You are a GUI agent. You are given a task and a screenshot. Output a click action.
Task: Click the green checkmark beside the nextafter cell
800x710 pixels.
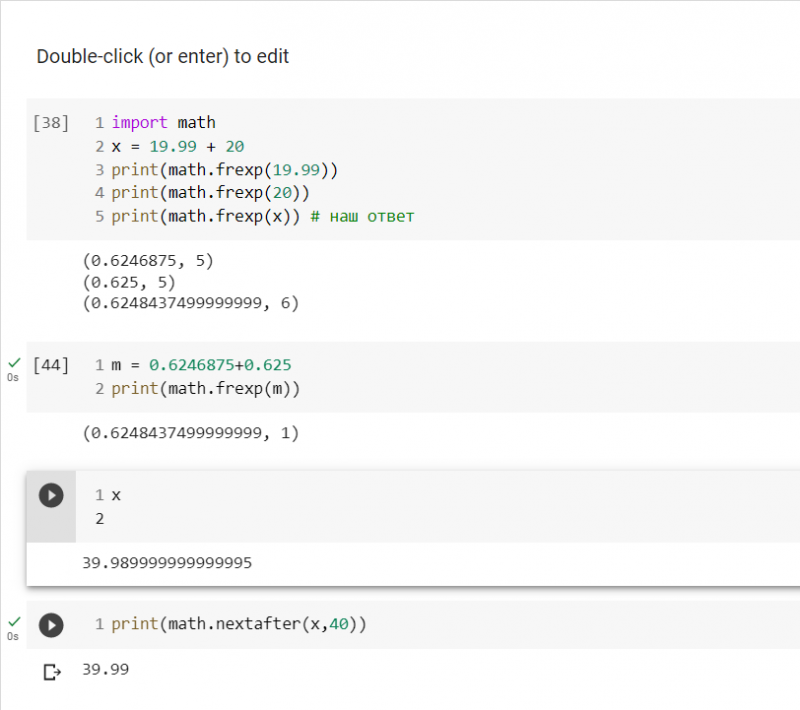13,621
